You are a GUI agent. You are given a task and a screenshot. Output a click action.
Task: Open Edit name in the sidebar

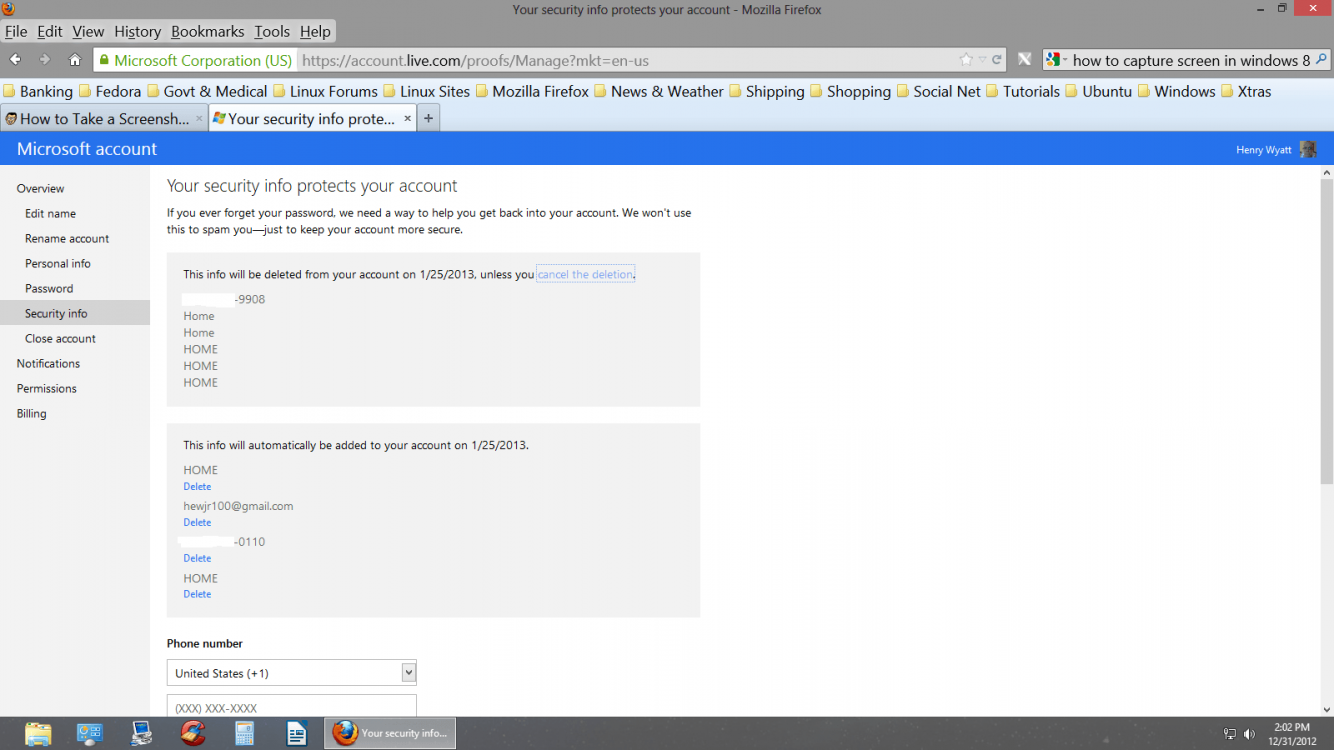50,213
